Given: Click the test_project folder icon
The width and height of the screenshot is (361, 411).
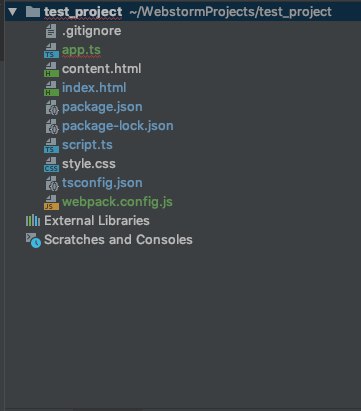Looking at the screenshot, I should click(x=33, y=12).
